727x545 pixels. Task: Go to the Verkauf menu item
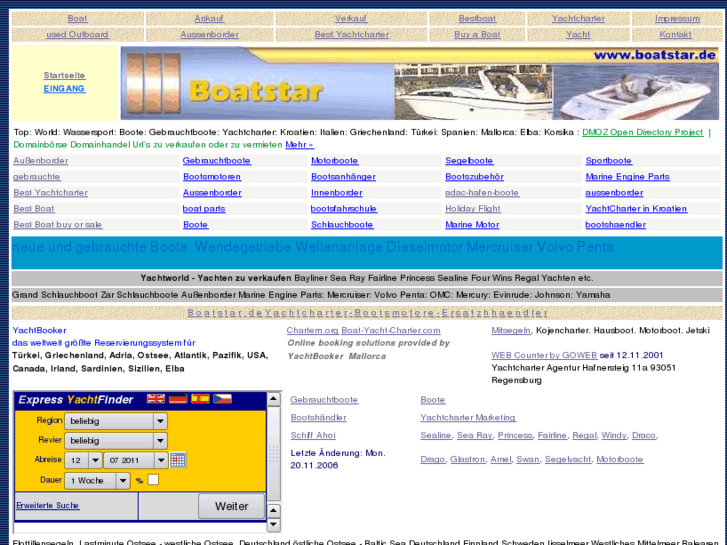click(x=351, y=19)
